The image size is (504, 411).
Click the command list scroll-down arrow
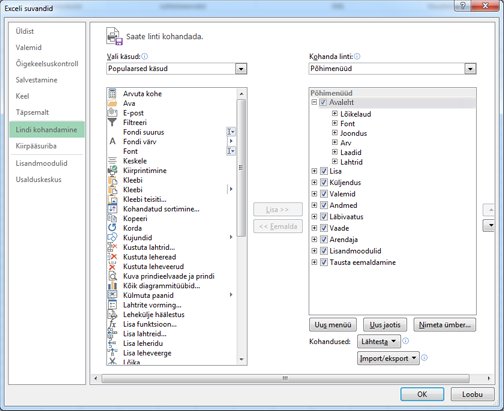(x=241, y=359)
